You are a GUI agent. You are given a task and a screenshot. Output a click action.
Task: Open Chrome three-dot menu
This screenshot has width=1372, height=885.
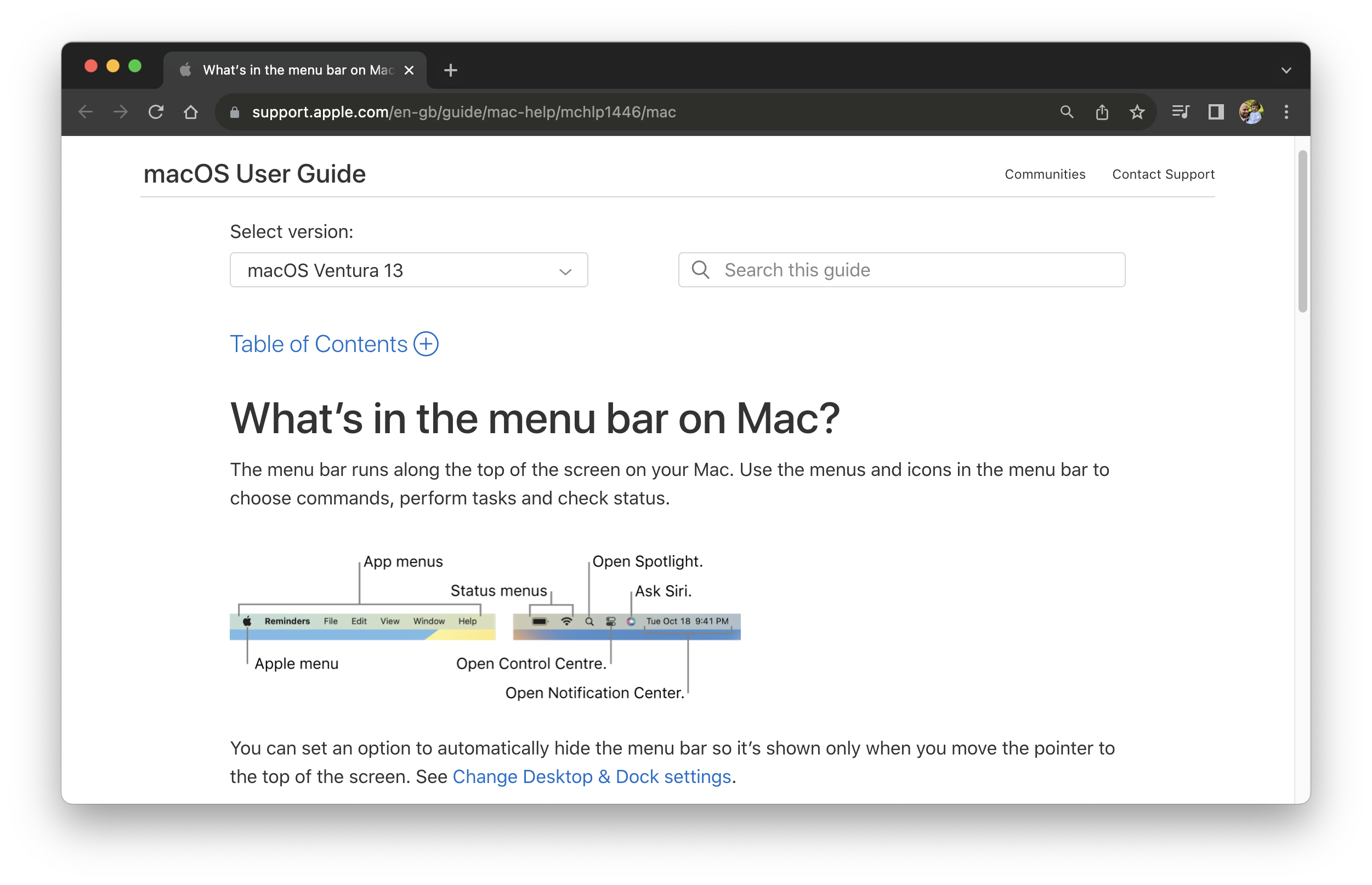coord(1286,112)
